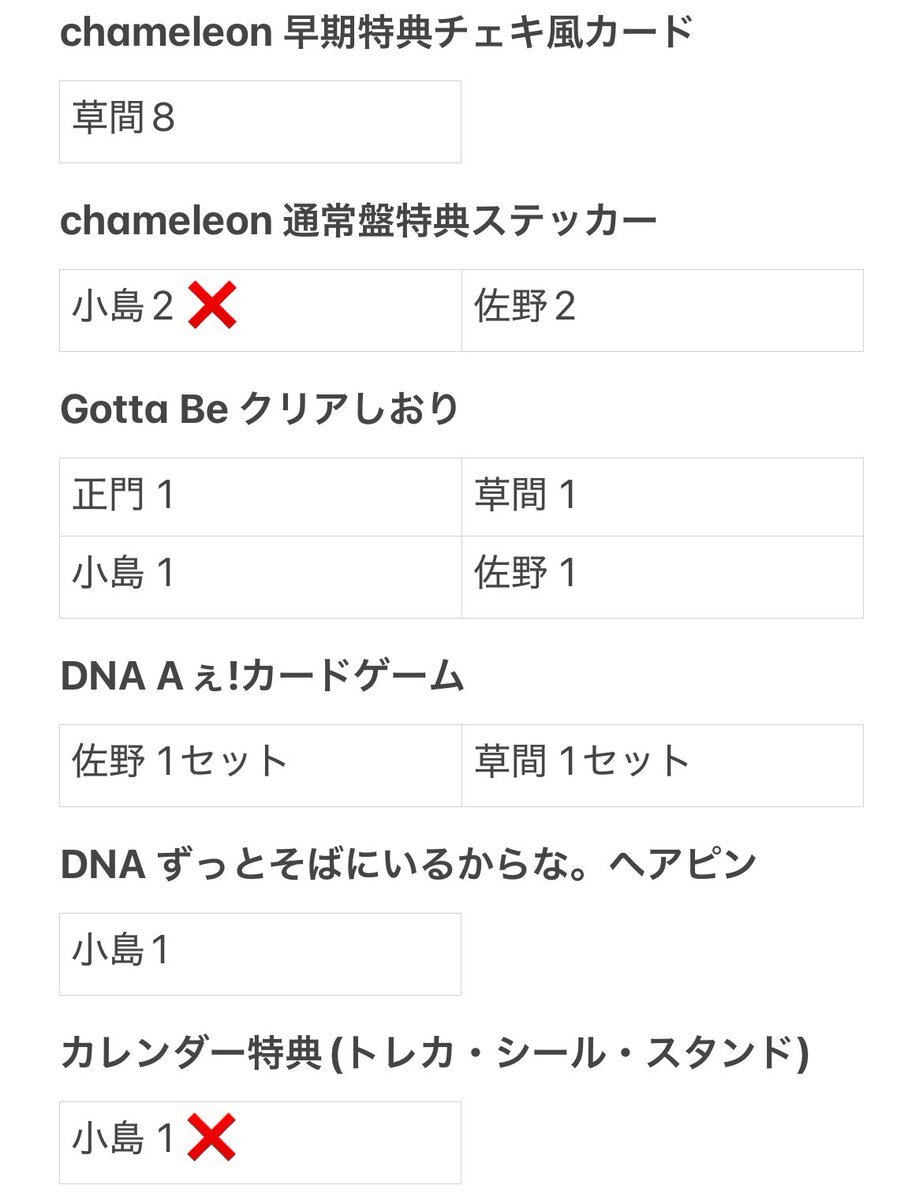Select the 佐野 1セット card game cell

tap(260, 765)
